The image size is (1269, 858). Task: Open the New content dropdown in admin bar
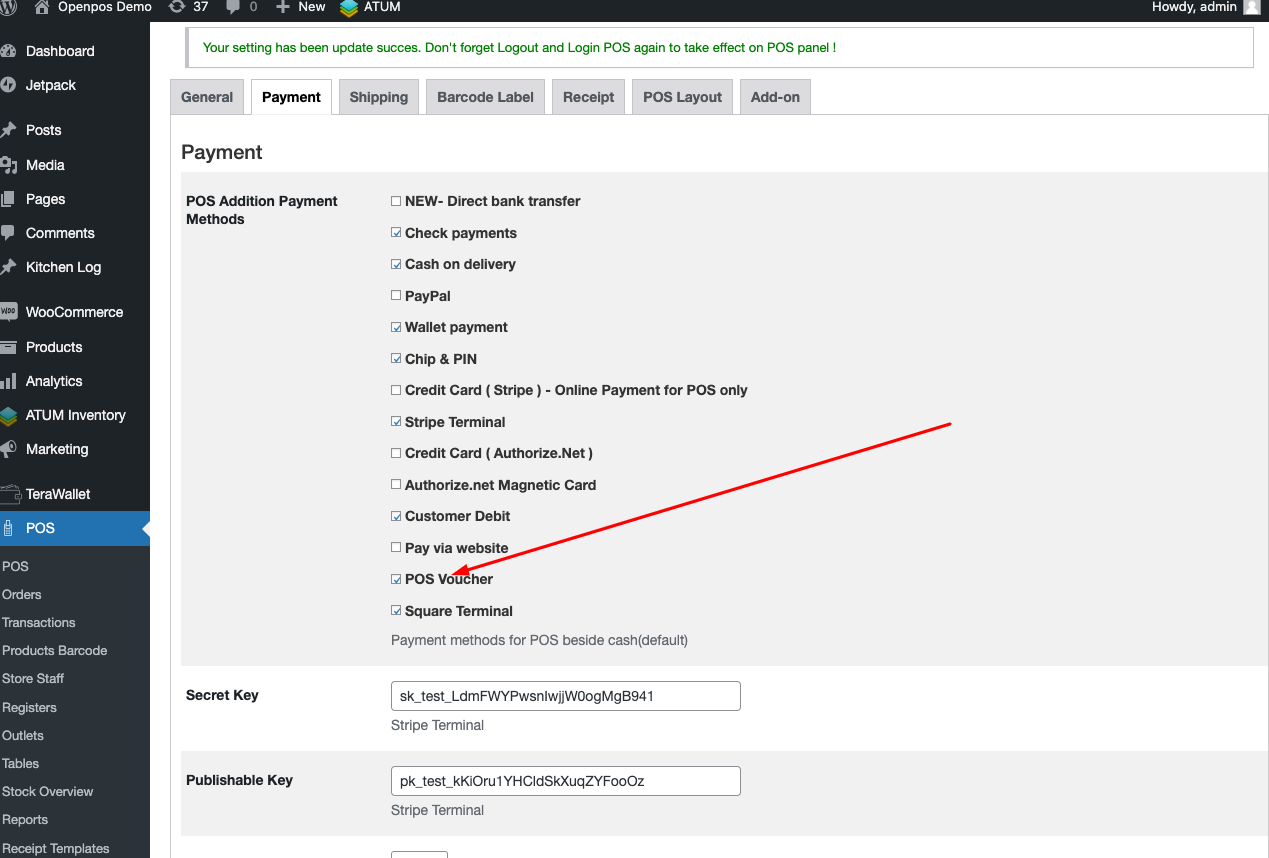tap(301, 7)
